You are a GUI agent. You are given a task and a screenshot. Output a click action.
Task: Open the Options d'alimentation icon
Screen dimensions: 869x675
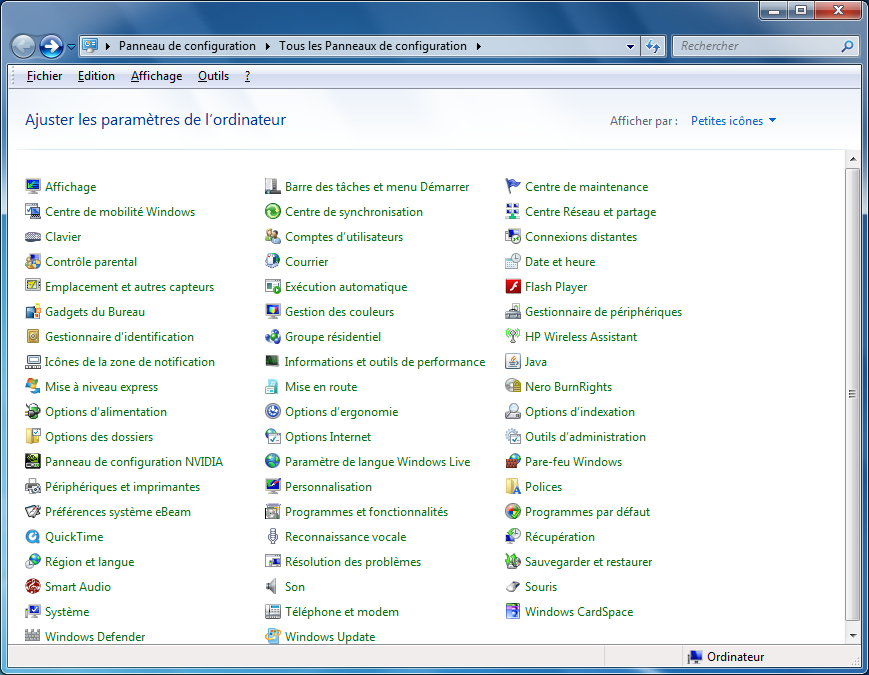click(33, 411)
